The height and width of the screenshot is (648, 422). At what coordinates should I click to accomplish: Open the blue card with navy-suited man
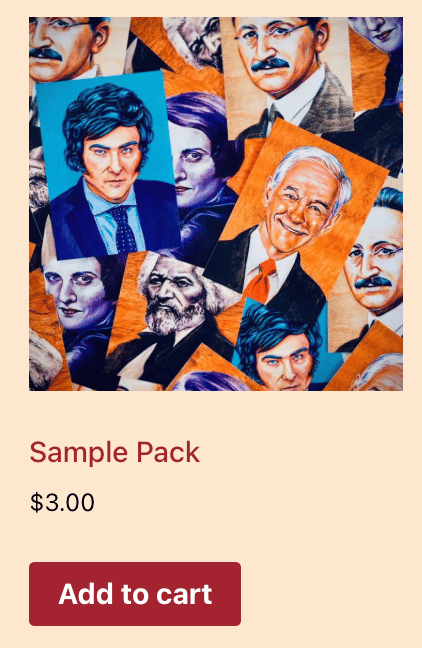(x=109, y=165)
